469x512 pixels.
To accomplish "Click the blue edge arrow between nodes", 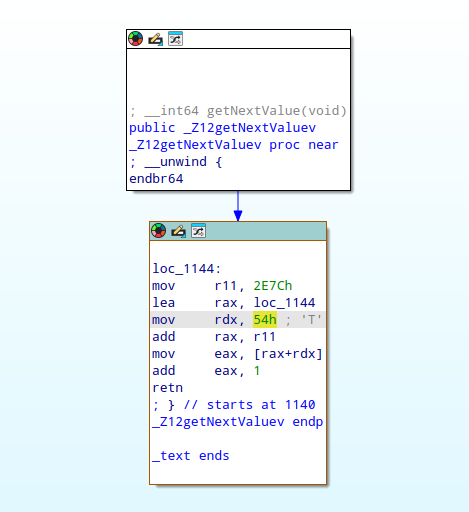I will click(x=238, y=206).
